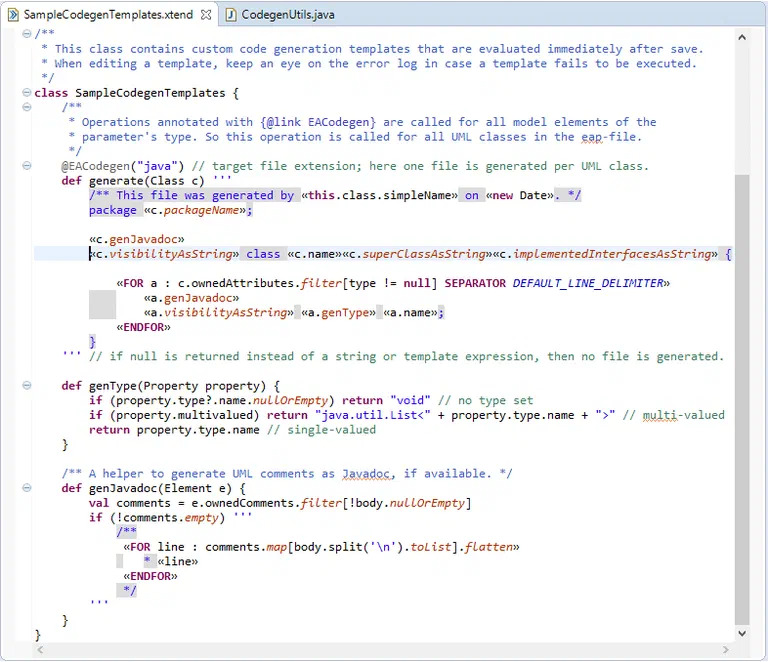This screenshot has height=662, width=768.
Task: Click the vertical scrollbar down arrow
Action: (x=742, y=633)
